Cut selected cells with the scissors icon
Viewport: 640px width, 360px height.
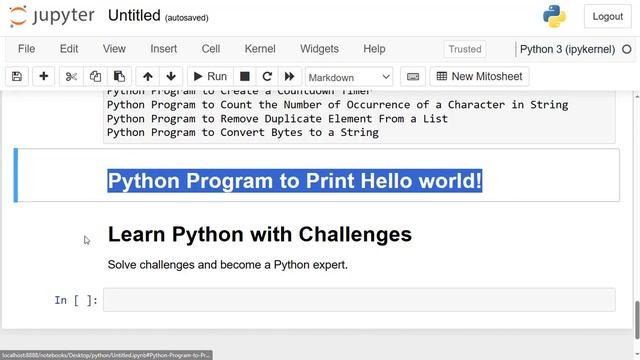tap(71, 76)
